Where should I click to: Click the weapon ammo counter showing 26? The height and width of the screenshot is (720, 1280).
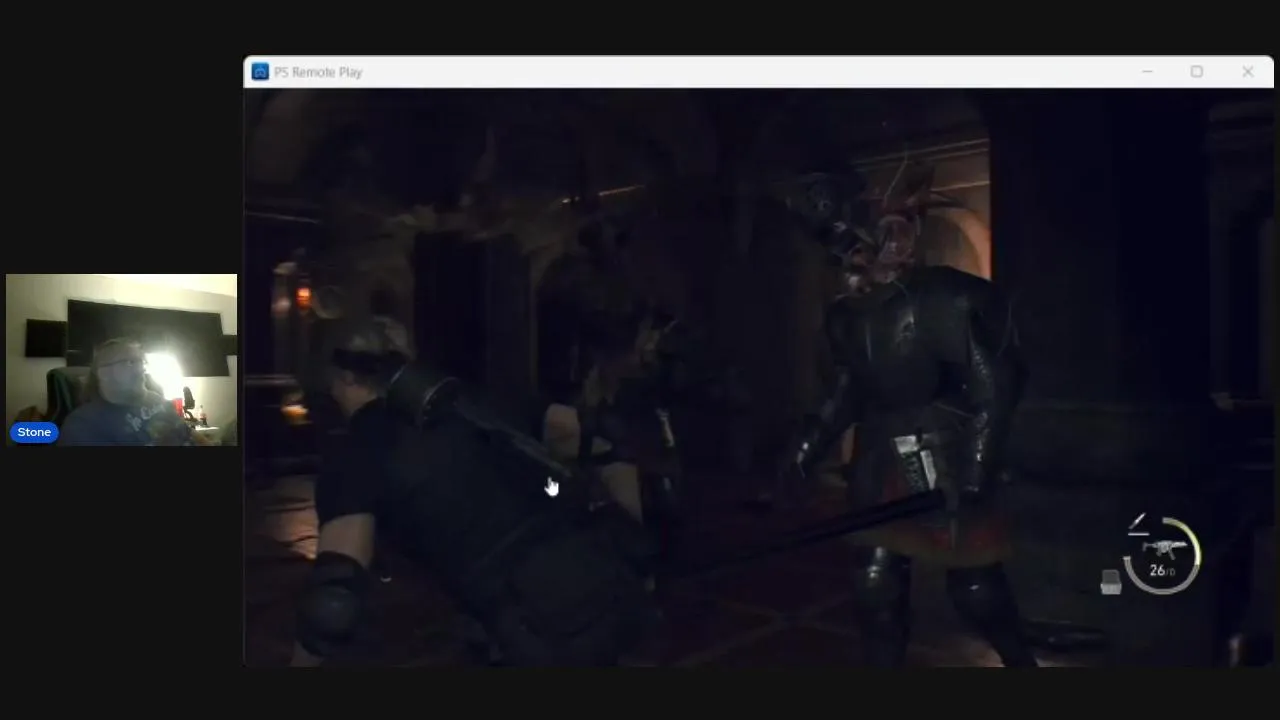[x=1161, y=571]
